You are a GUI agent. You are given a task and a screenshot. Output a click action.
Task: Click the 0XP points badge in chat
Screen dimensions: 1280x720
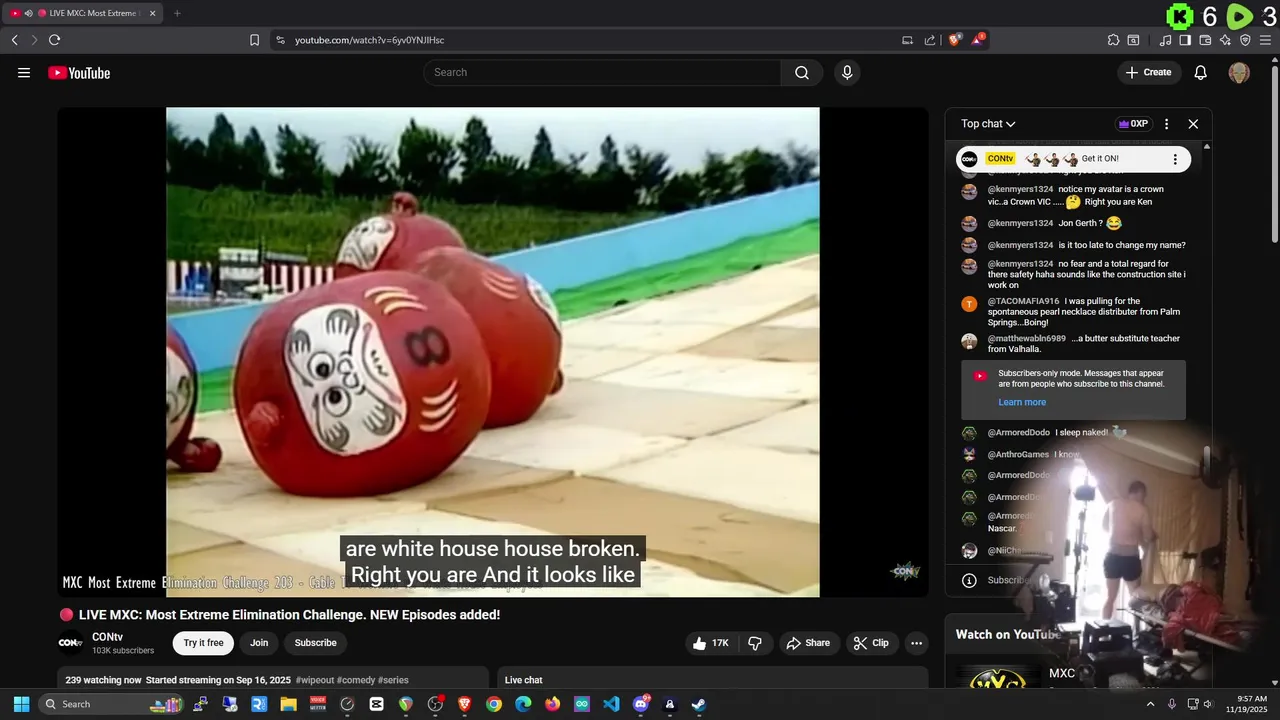(1133, 124)
